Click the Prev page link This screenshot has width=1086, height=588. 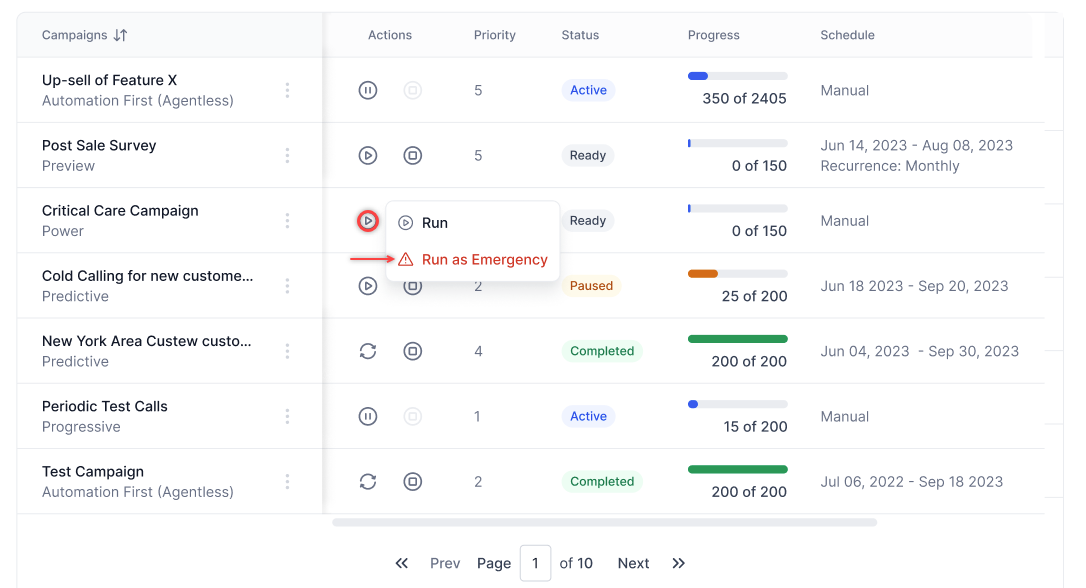[445, 563]
